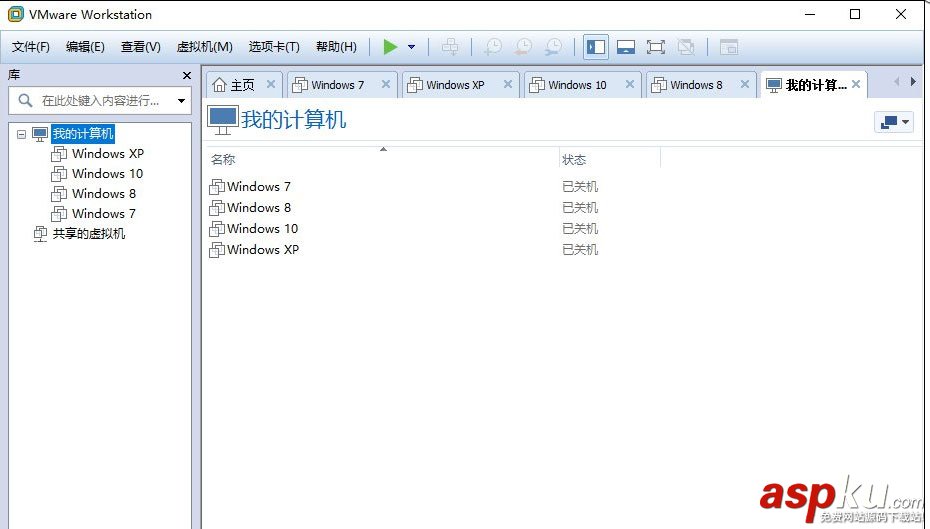Open the 文件(F) menu
This screenshot has width=930, height=529.
point(31,47)
